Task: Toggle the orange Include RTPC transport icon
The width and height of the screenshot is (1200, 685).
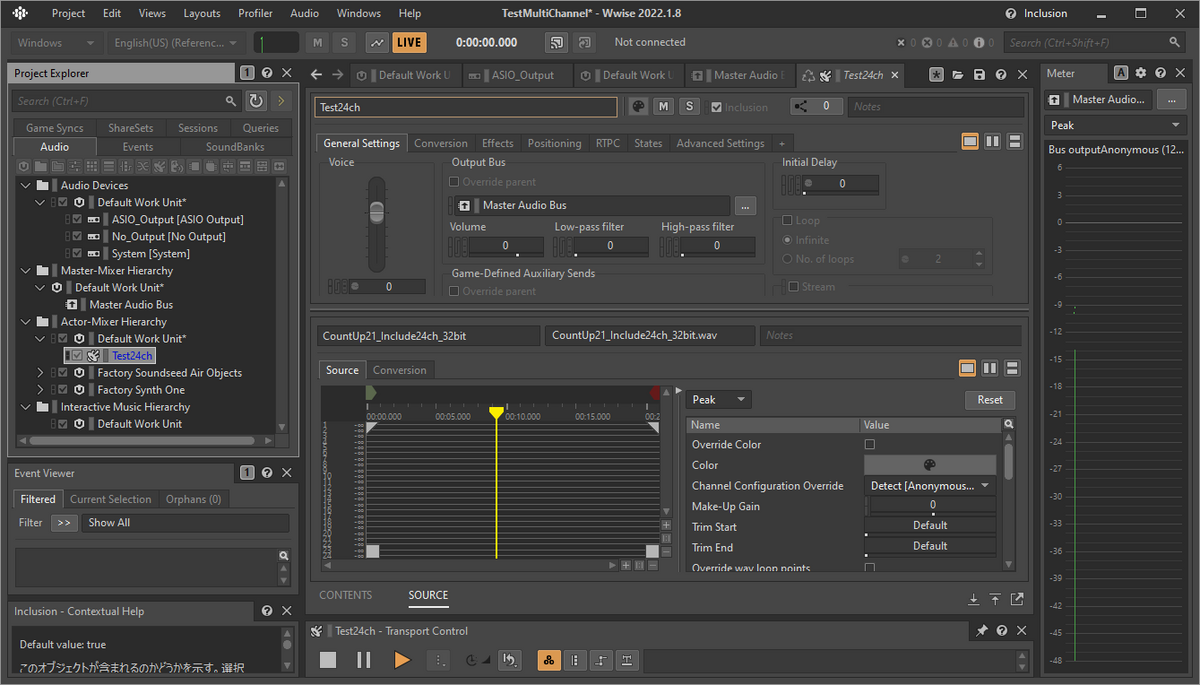Action: point(549,660)
